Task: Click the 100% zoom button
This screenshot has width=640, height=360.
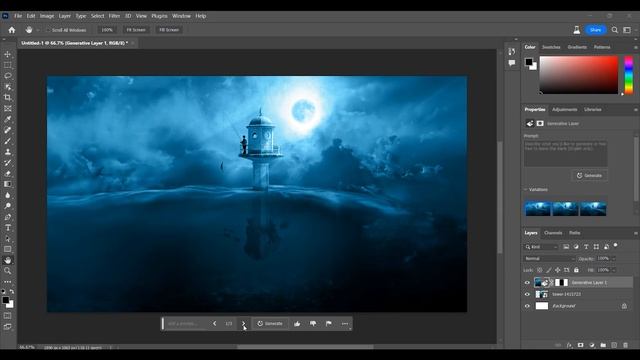Action: coord(107,30)
